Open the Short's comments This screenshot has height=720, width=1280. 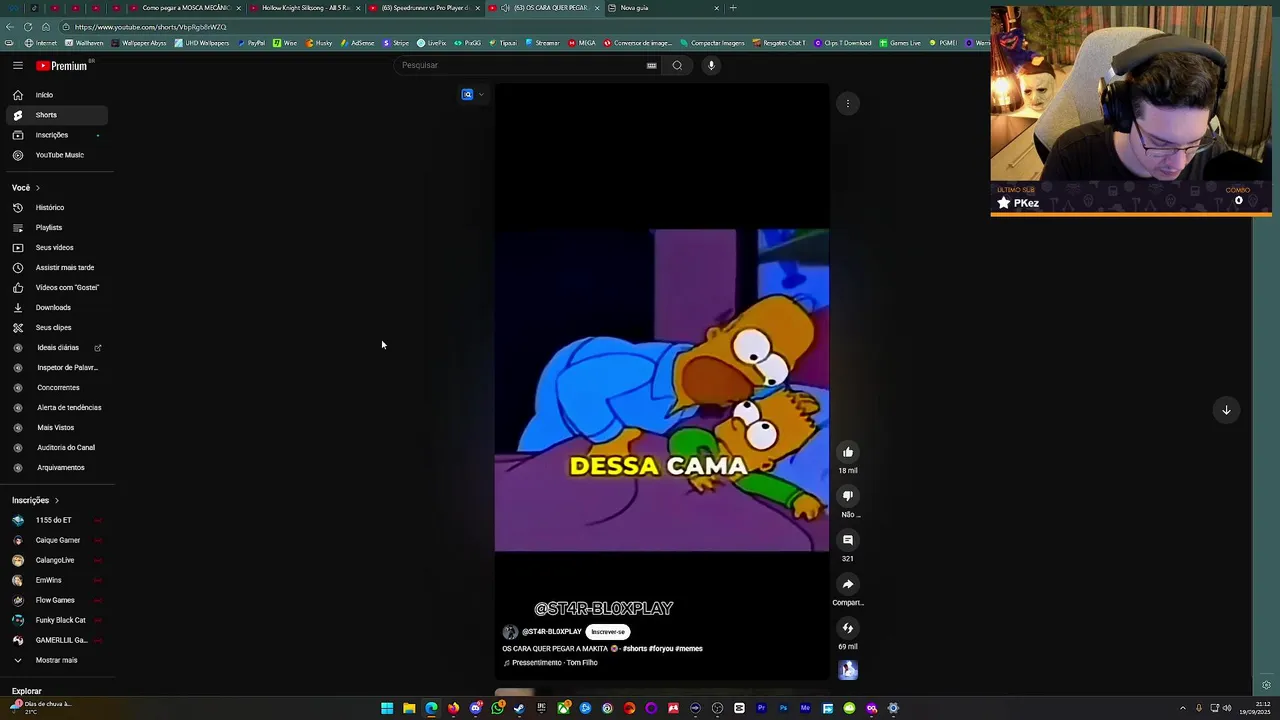[848, 540]
